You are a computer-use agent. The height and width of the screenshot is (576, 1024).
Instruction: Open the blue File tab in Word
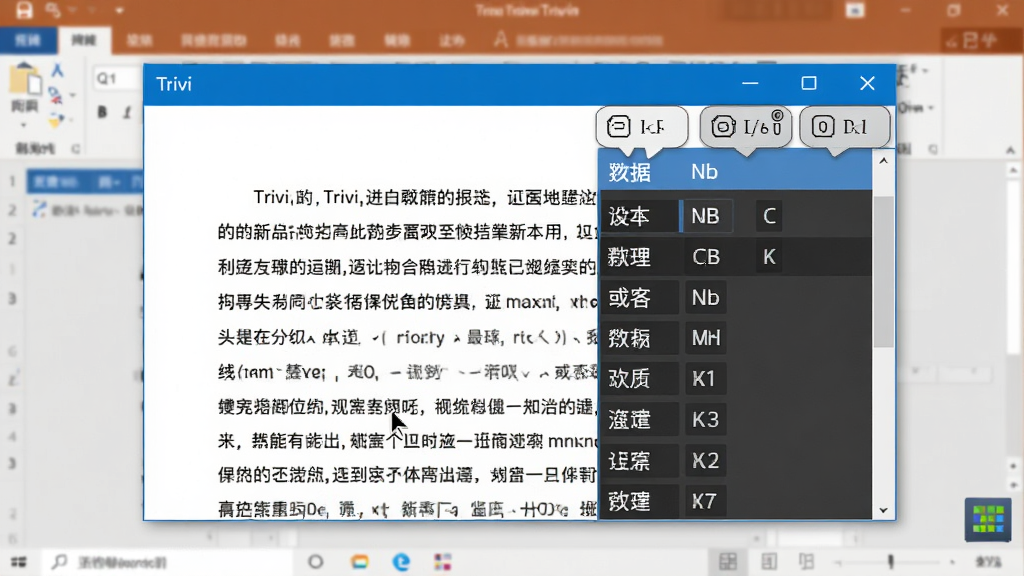coord(27,40)
